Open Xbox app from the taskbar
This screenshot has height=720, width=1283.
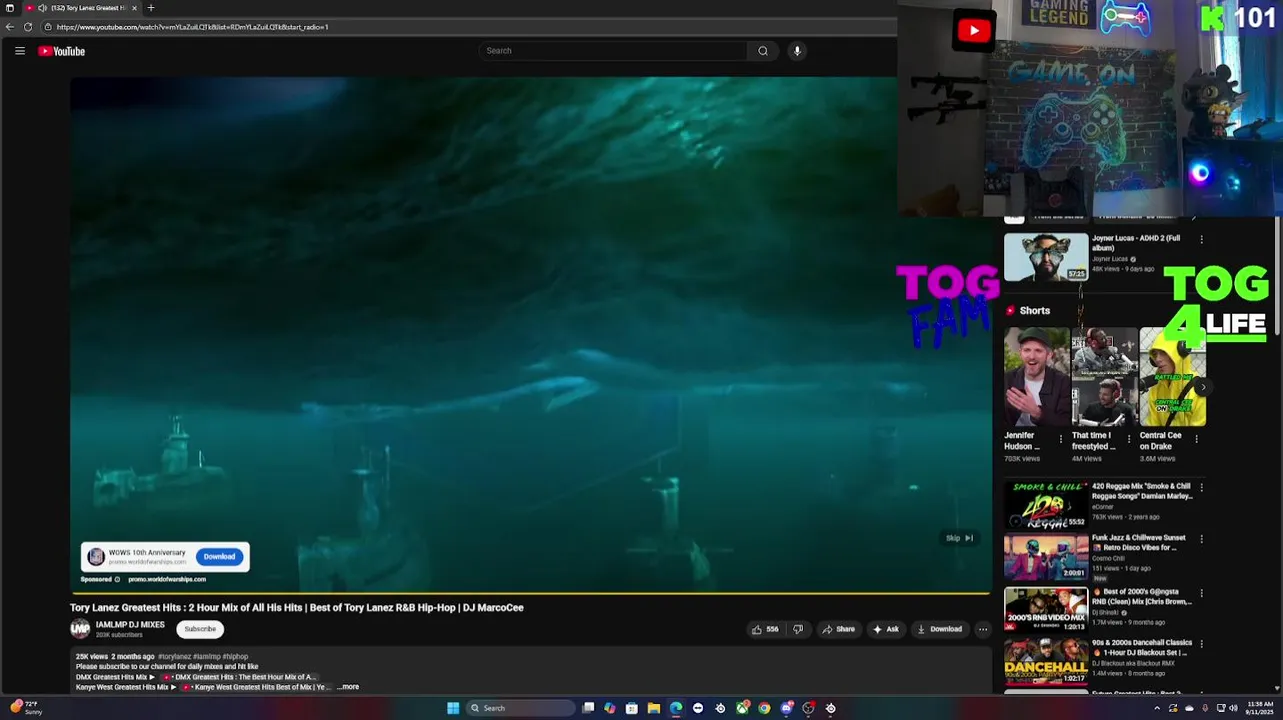tap(742, 708)
